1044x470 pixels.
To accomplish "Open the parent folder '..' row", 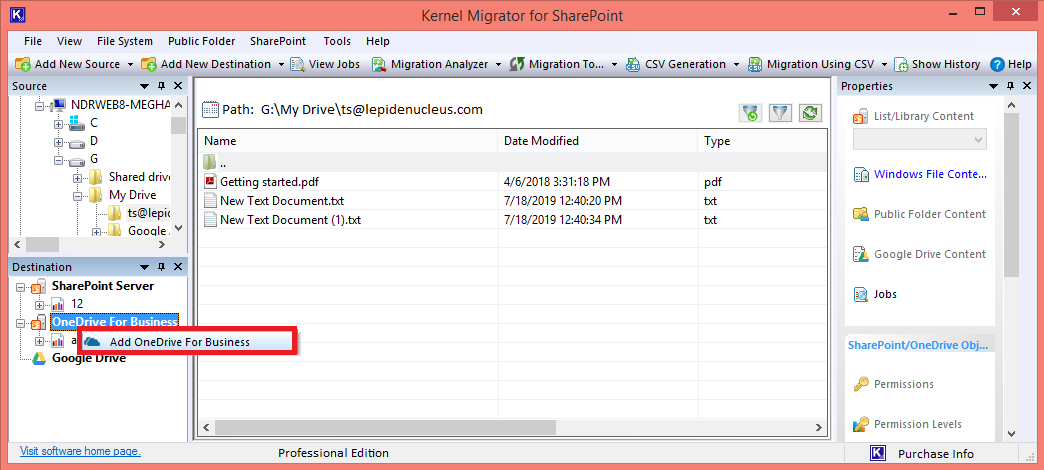I will (512, 162).
